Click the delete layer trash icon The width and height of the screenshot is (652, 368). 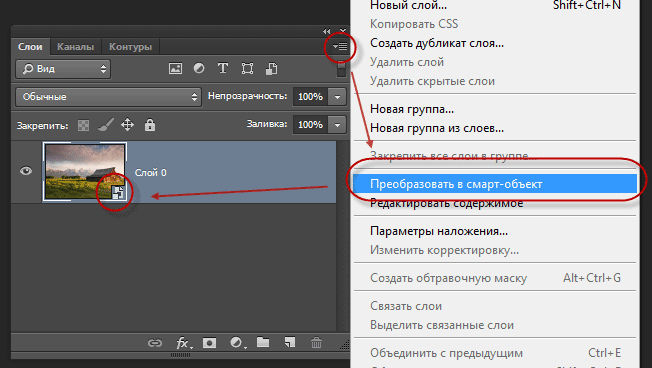316,343
